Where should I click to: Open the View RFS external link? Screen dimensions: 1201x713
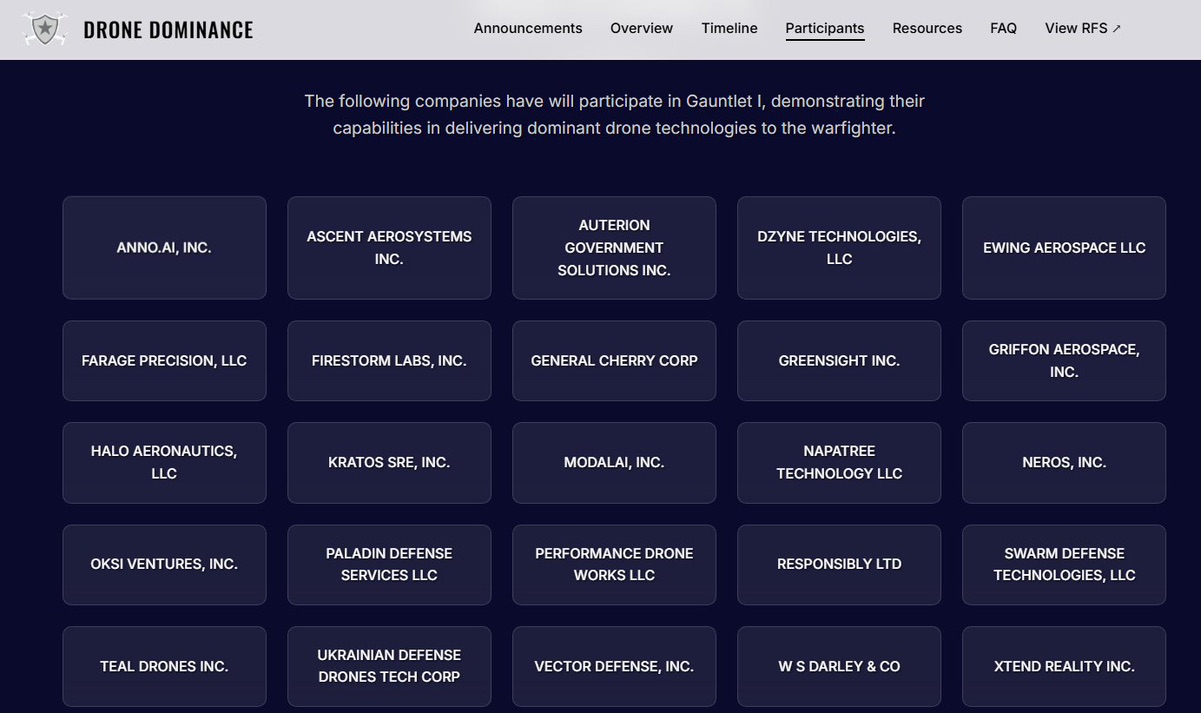(1083, 28)
